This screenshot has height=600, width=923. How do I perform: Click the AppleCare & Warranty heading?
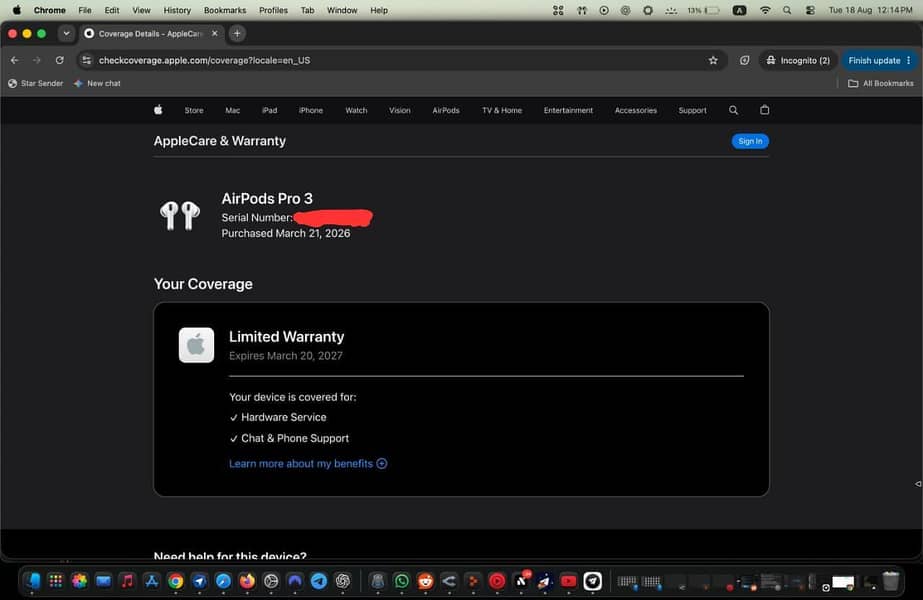coord(220,141)
